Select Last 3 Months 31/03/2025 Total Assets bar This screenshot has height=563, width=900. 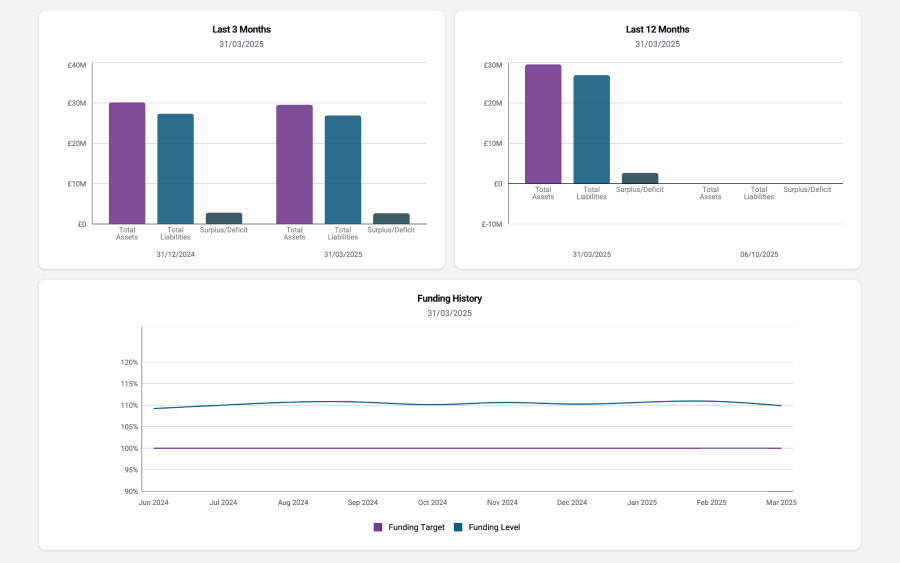pyautogui.click(x=294, y=164)
